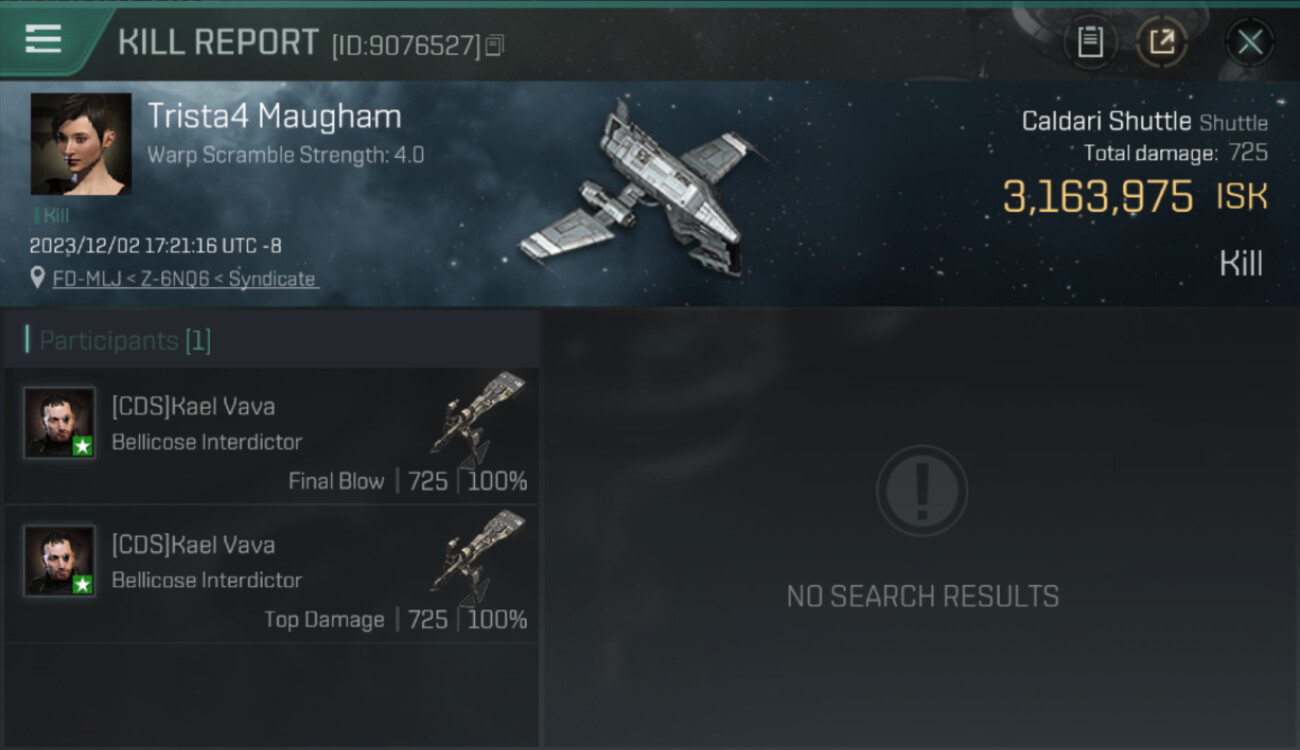Select the Caldari Shuttle ship image
The width and height of the screenshot is (1300, 750).
point(640,190)
